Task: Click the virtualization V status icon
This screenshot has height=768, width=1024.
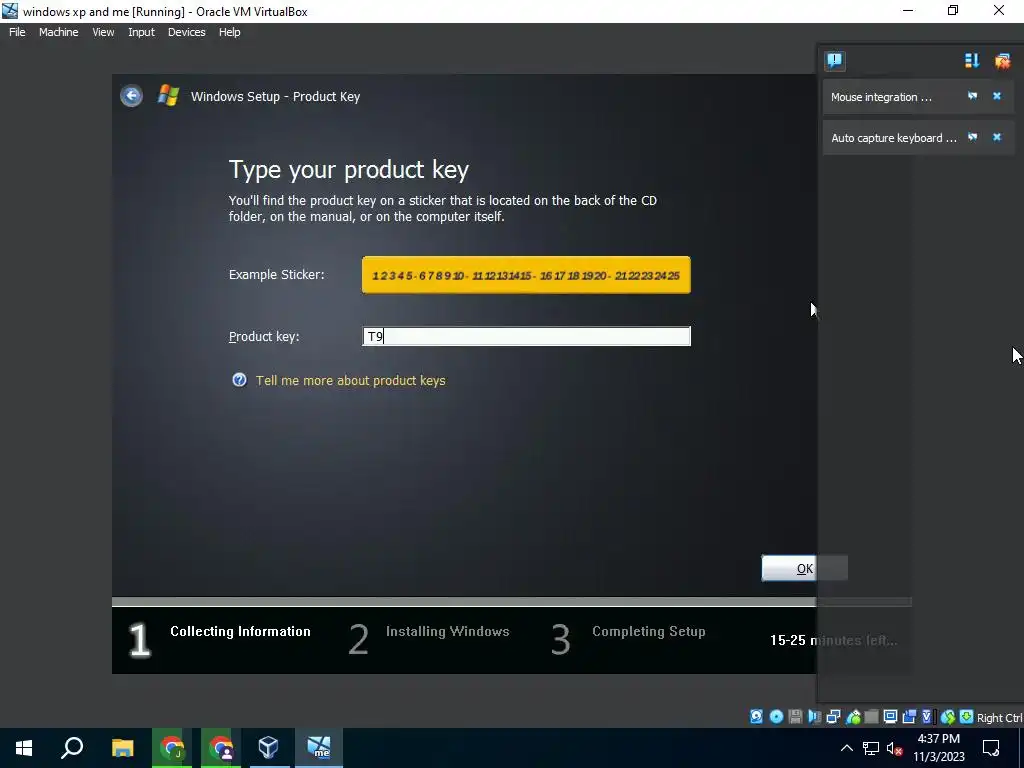Action: pos(926,716)
